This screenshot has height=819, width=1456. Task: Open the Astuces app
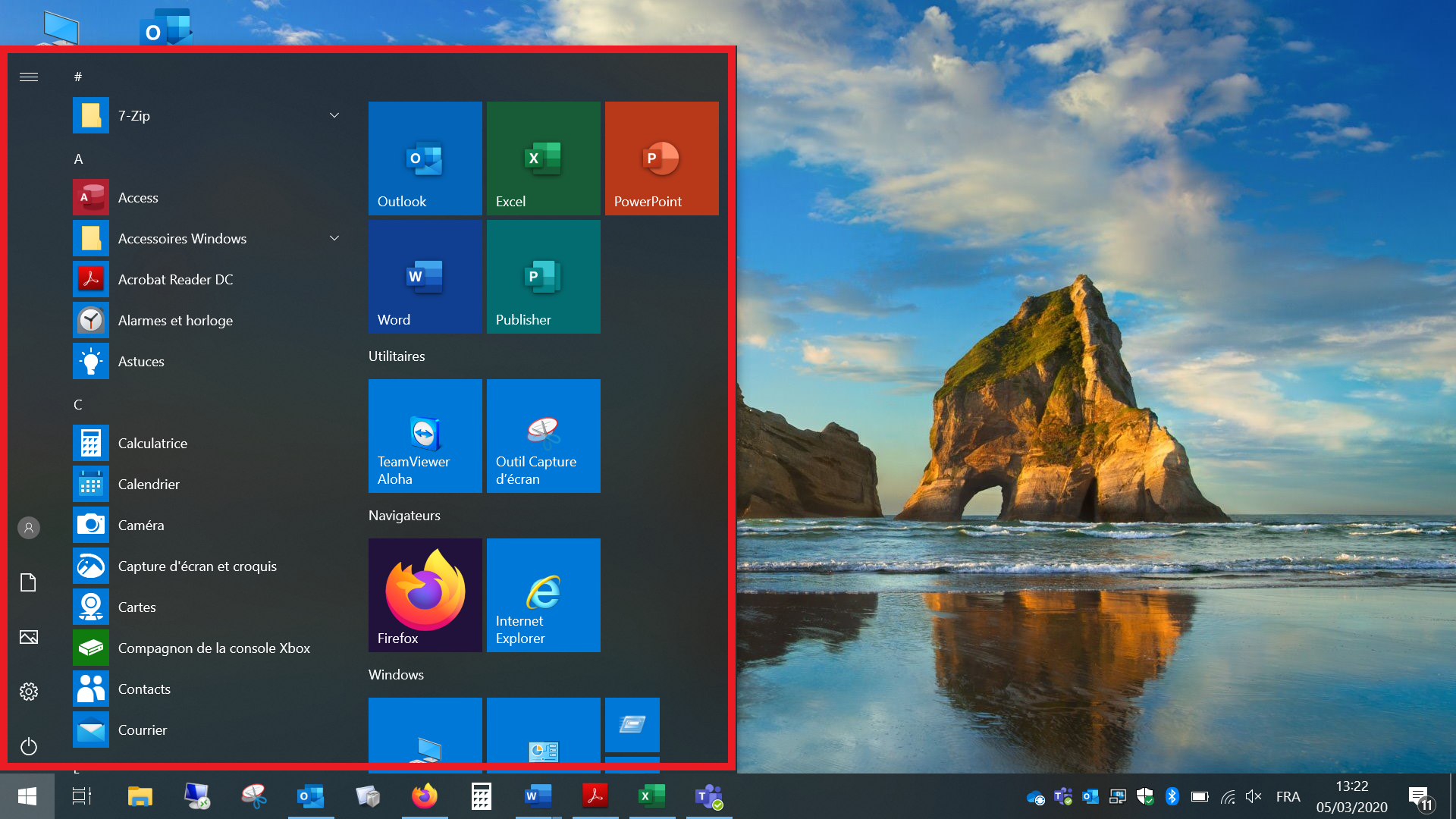click(209, 361)
